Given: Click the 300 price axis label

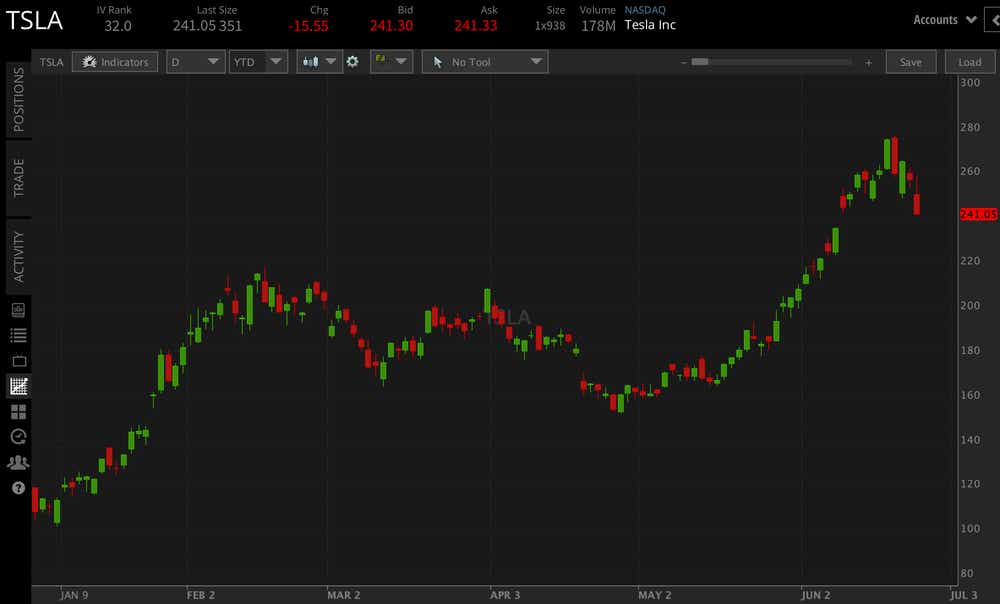Looking at the screenshot, I should pos(970,82).
